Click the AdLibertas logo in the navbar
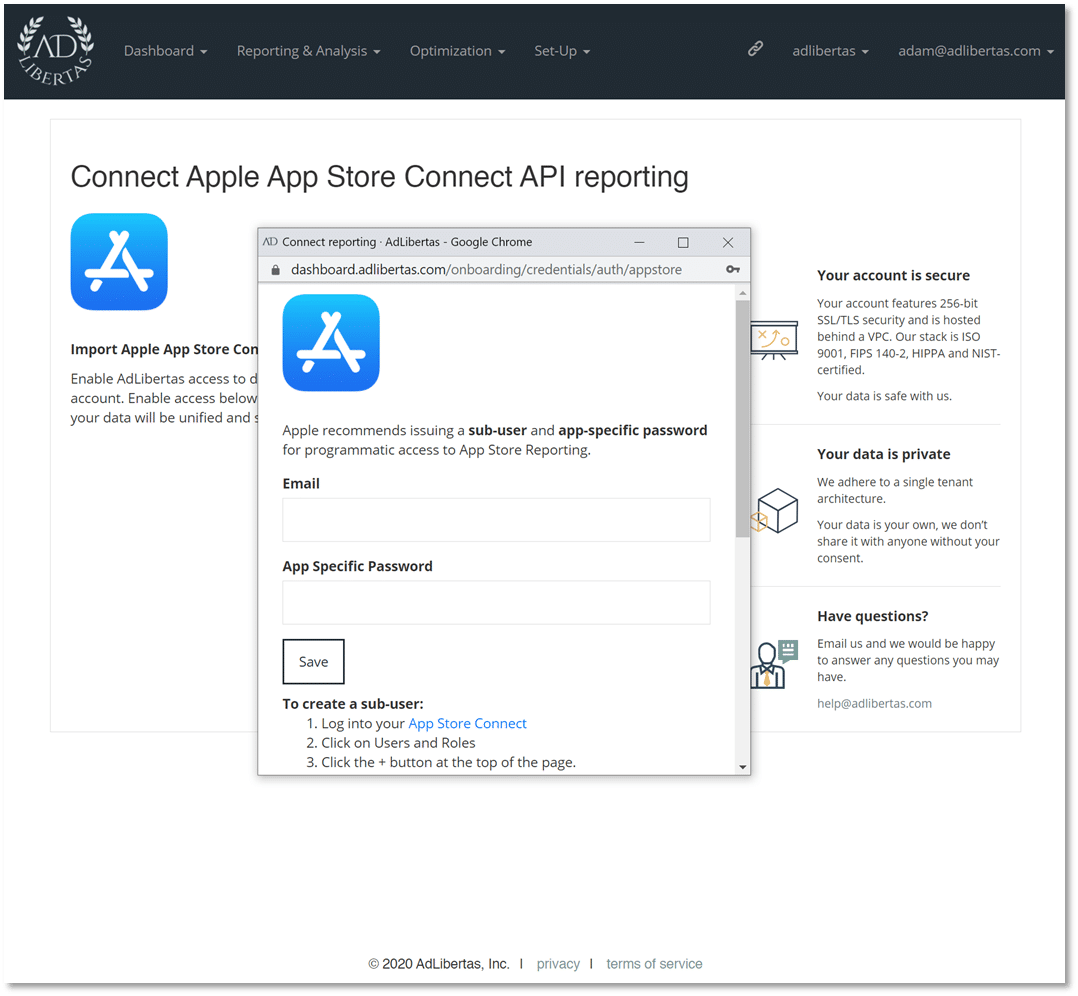Screen dimensions: 1078x996 (55, 51)
